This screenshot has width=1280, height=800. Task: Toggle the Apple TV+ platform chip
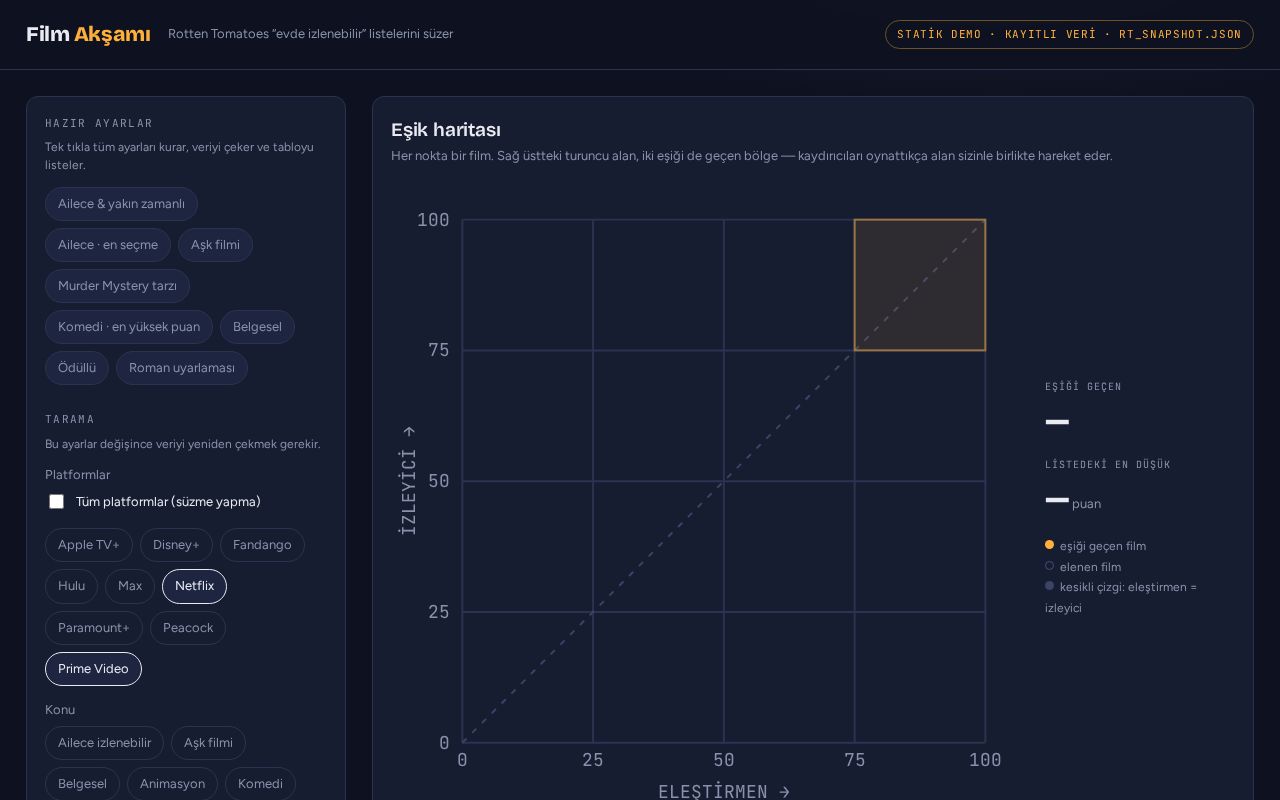pos(89,545)
